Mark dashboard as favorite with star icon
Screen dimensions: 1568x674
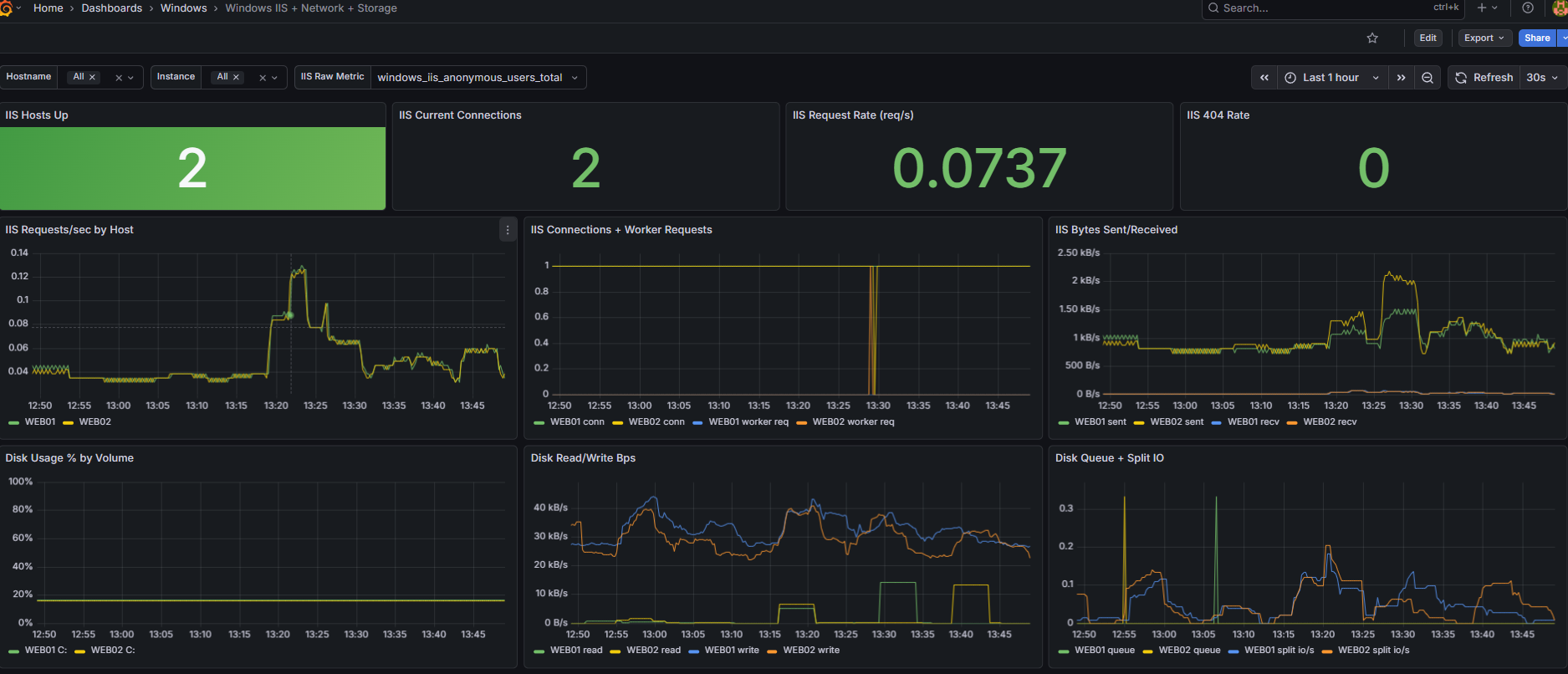pyautogui.click(x=1372, y=38)
